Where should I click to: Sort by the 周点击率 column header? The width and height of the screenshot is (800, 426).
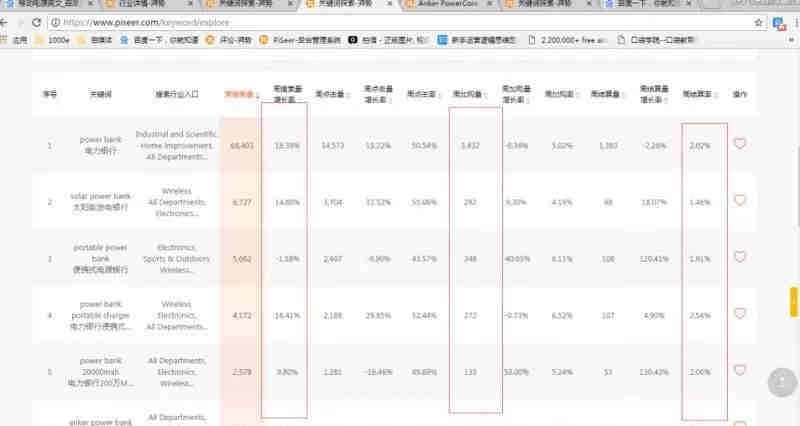click(x=423, y=94)
